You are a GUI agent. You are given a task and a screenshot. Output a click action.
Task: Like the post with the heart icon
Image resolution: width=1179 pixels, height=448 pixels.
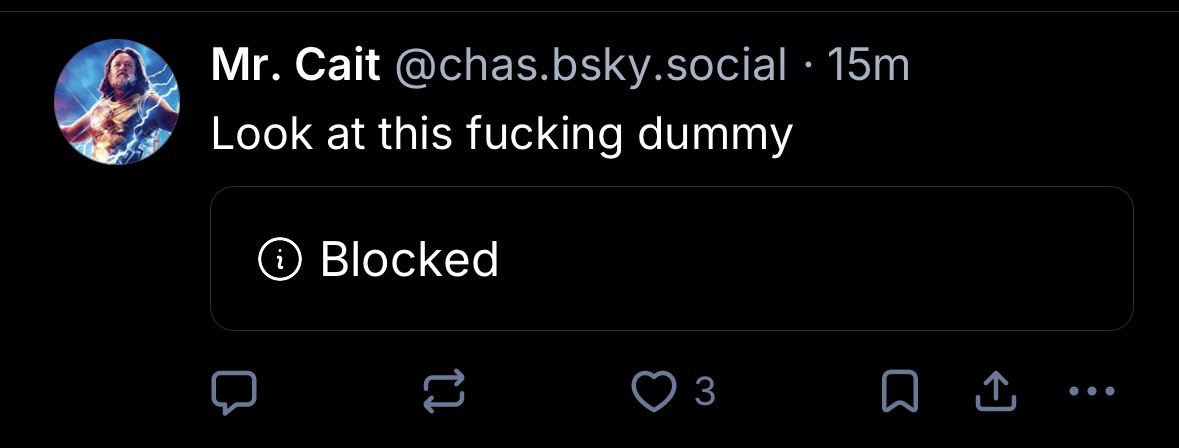pos(657,393)
